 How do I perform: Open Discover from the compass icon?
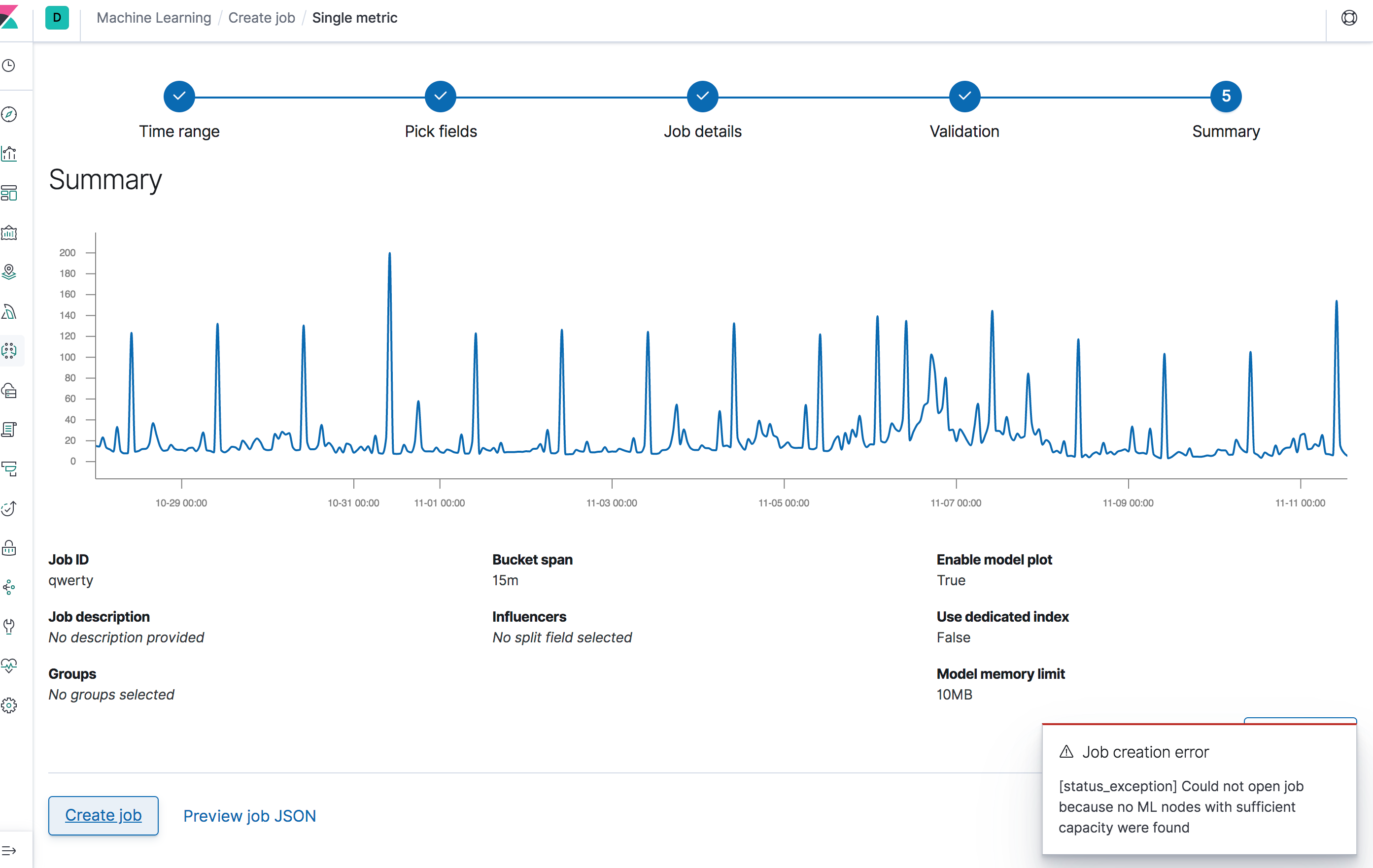click(9, 114)
